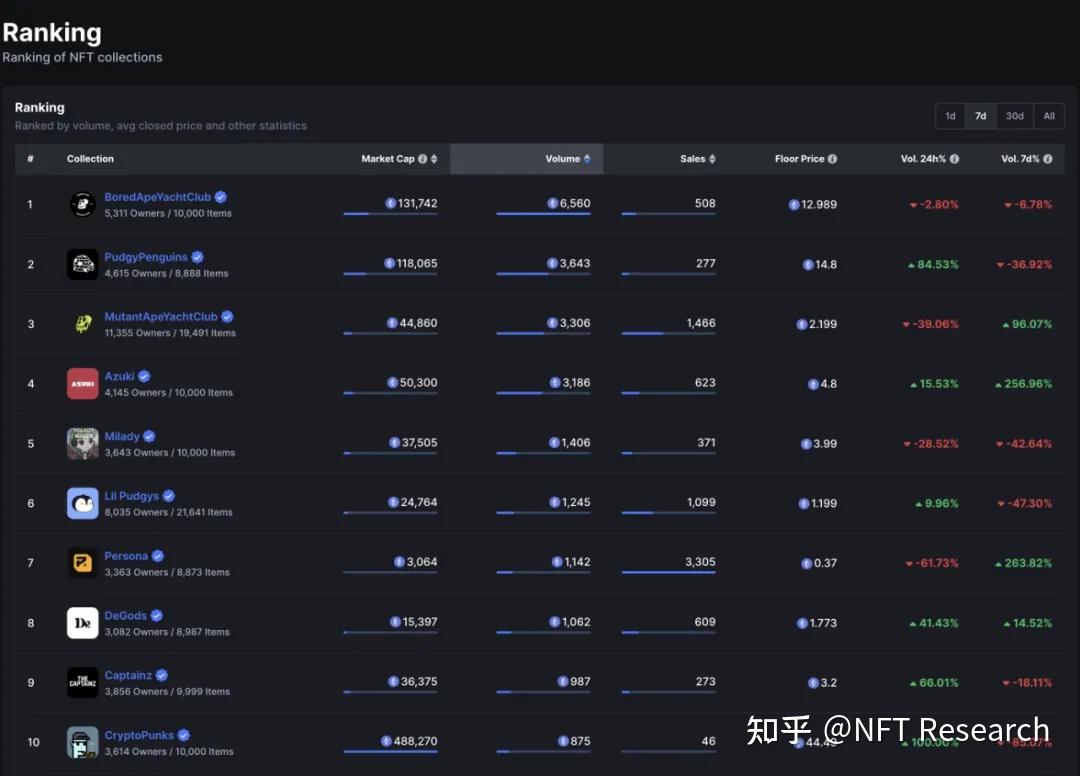Click the Collection column header
This screenshot has height=776, width=1080.
coord(90,159)
